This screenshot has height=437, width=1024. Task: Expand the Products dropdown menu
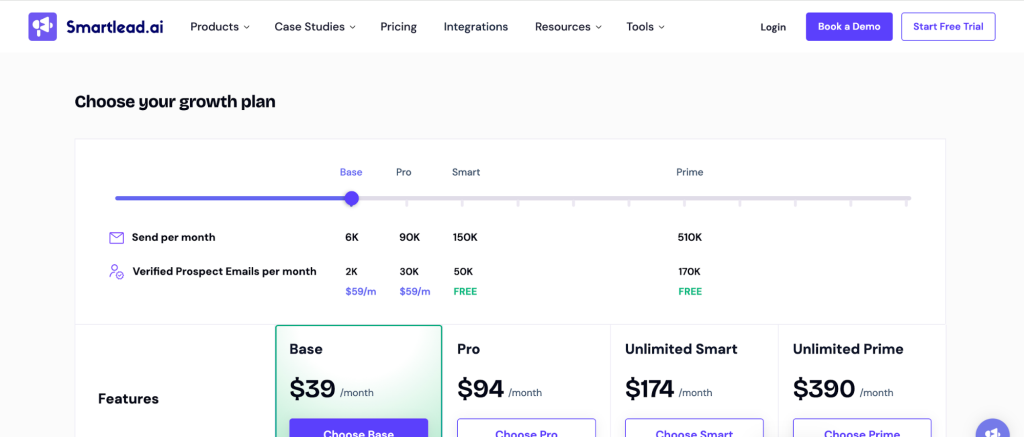point(220,27)
